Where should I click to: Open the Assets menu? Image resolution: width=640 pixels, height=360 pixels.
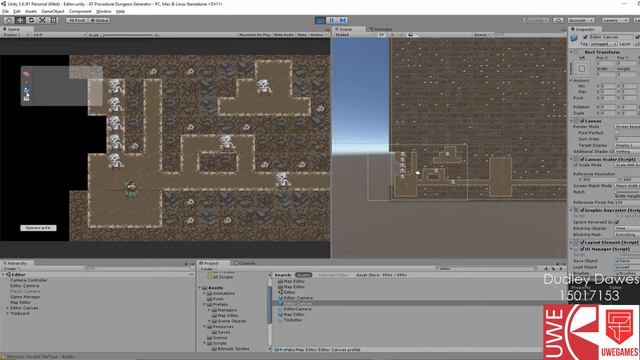pos(31,11)
